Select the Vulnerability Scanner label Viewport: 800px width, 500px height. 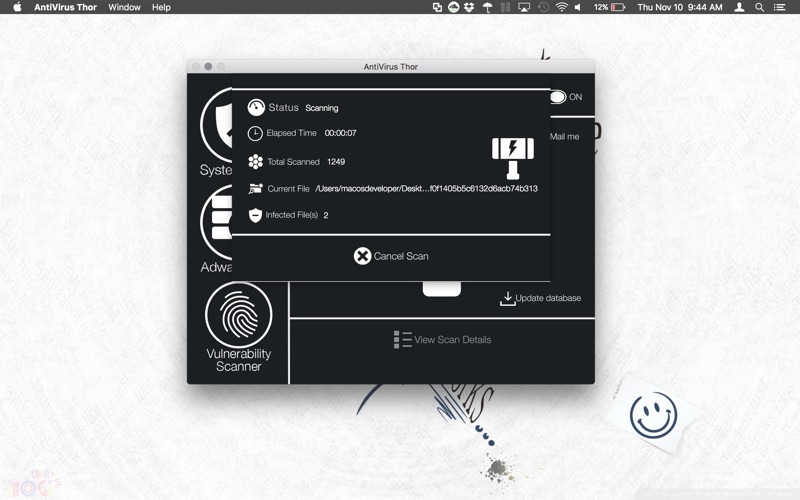pos(239,360)
